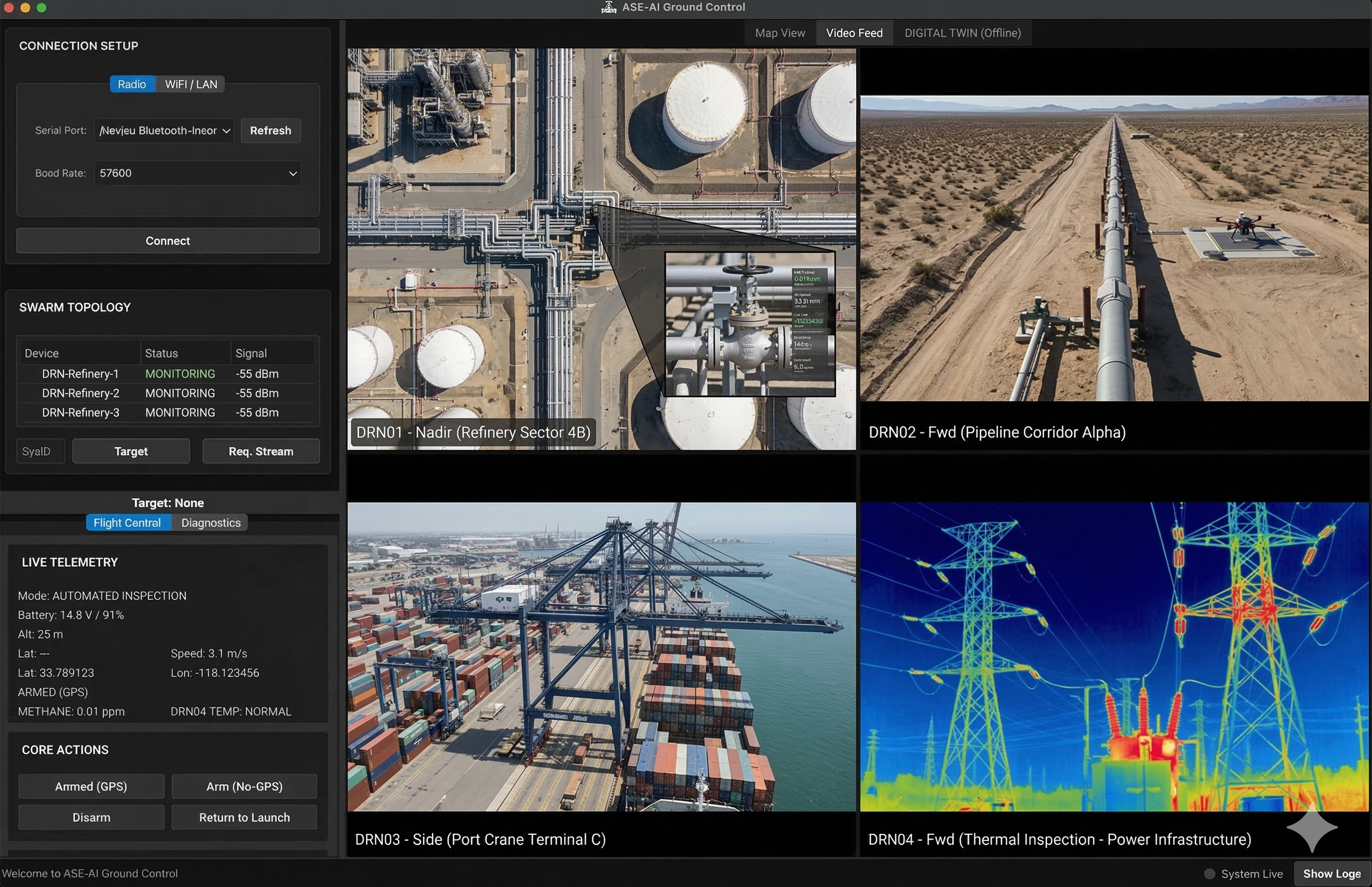
Task: Open the Serial Port dropdown
Action: click(x=164, y=131)
